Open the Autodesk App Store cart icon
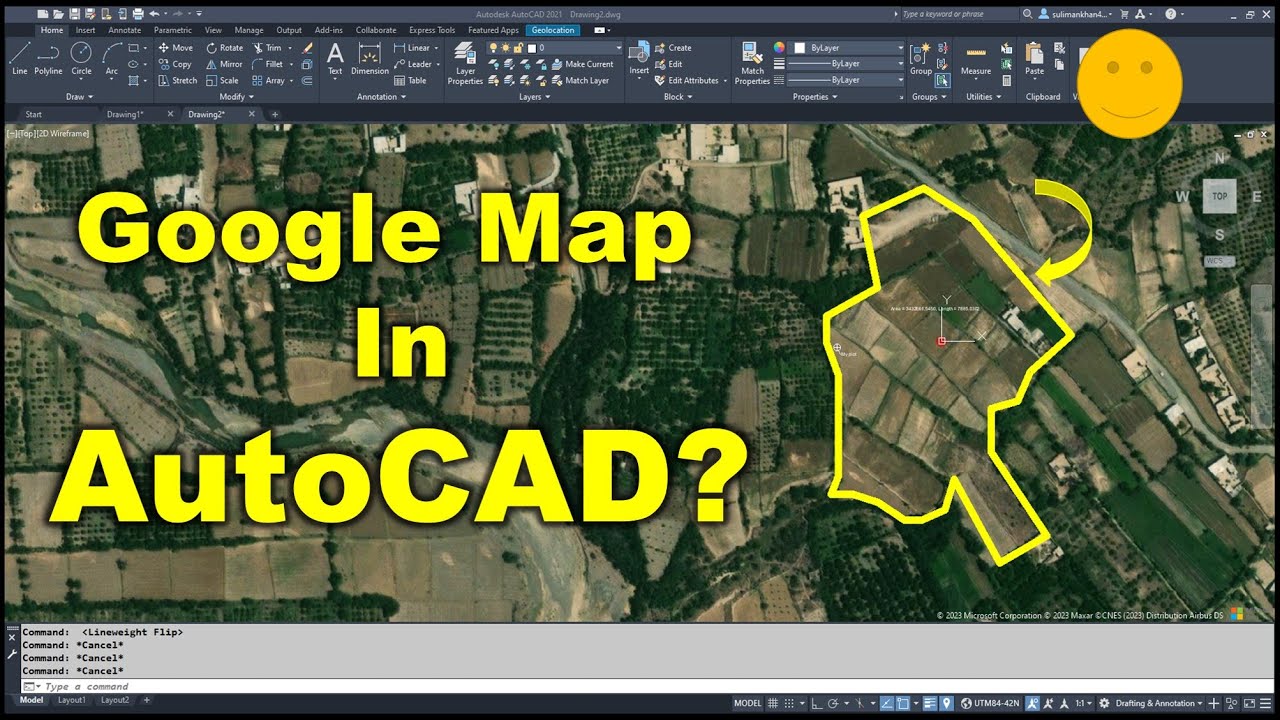Viewport: 1280px width, 720px height. [x=1125, y=14]
